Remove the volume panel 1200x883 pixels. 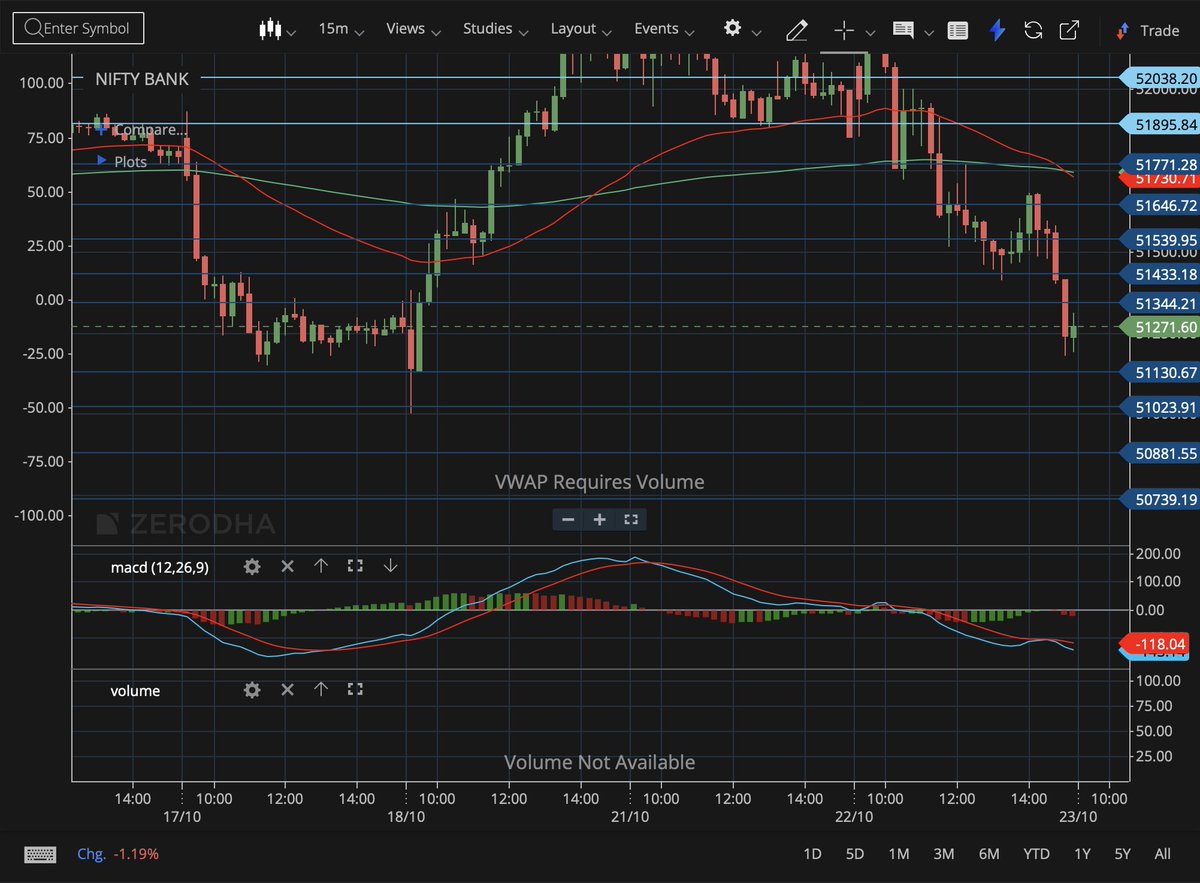tap(287, 690)
